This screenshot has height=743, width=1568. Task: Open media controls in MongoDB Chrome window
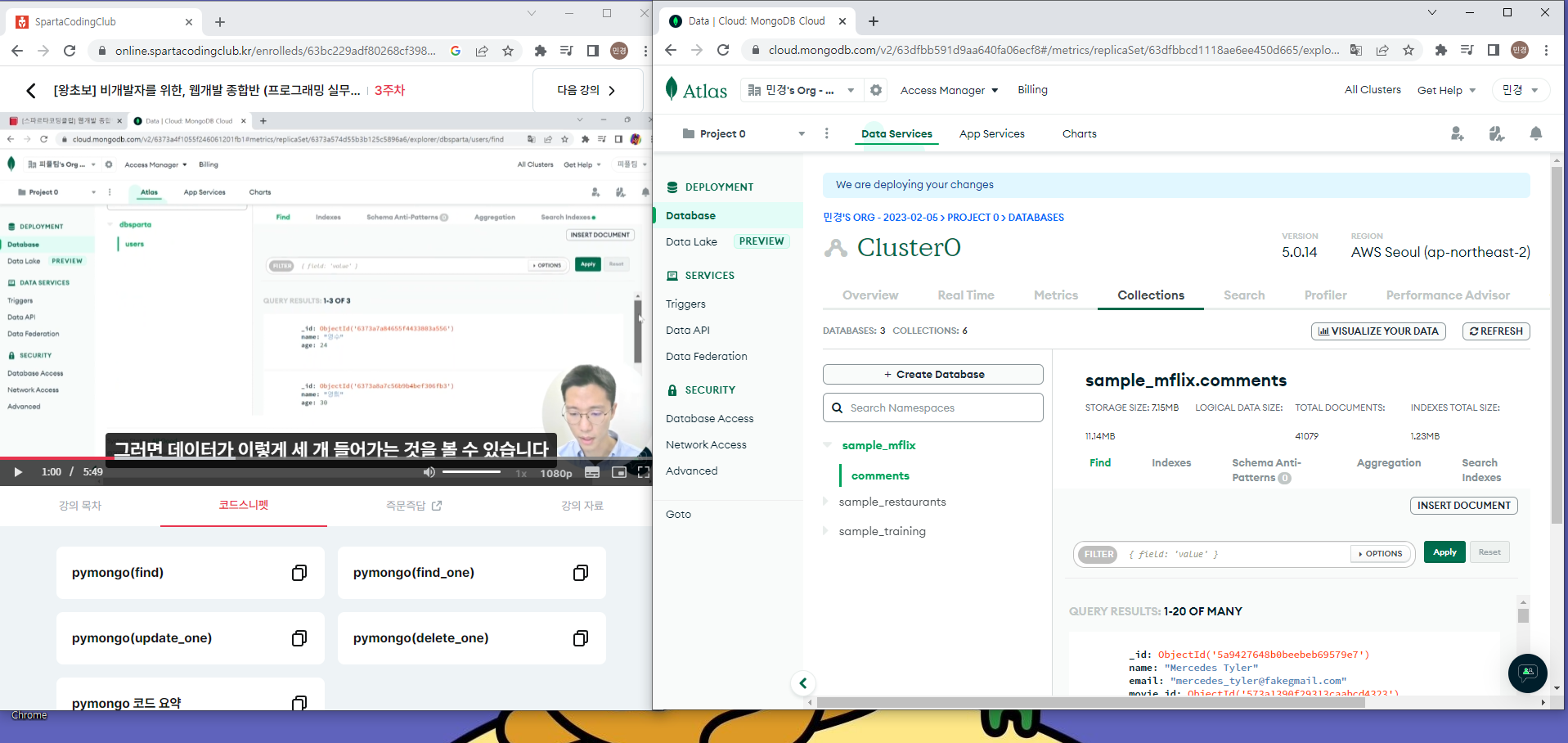click(1467, 50)
